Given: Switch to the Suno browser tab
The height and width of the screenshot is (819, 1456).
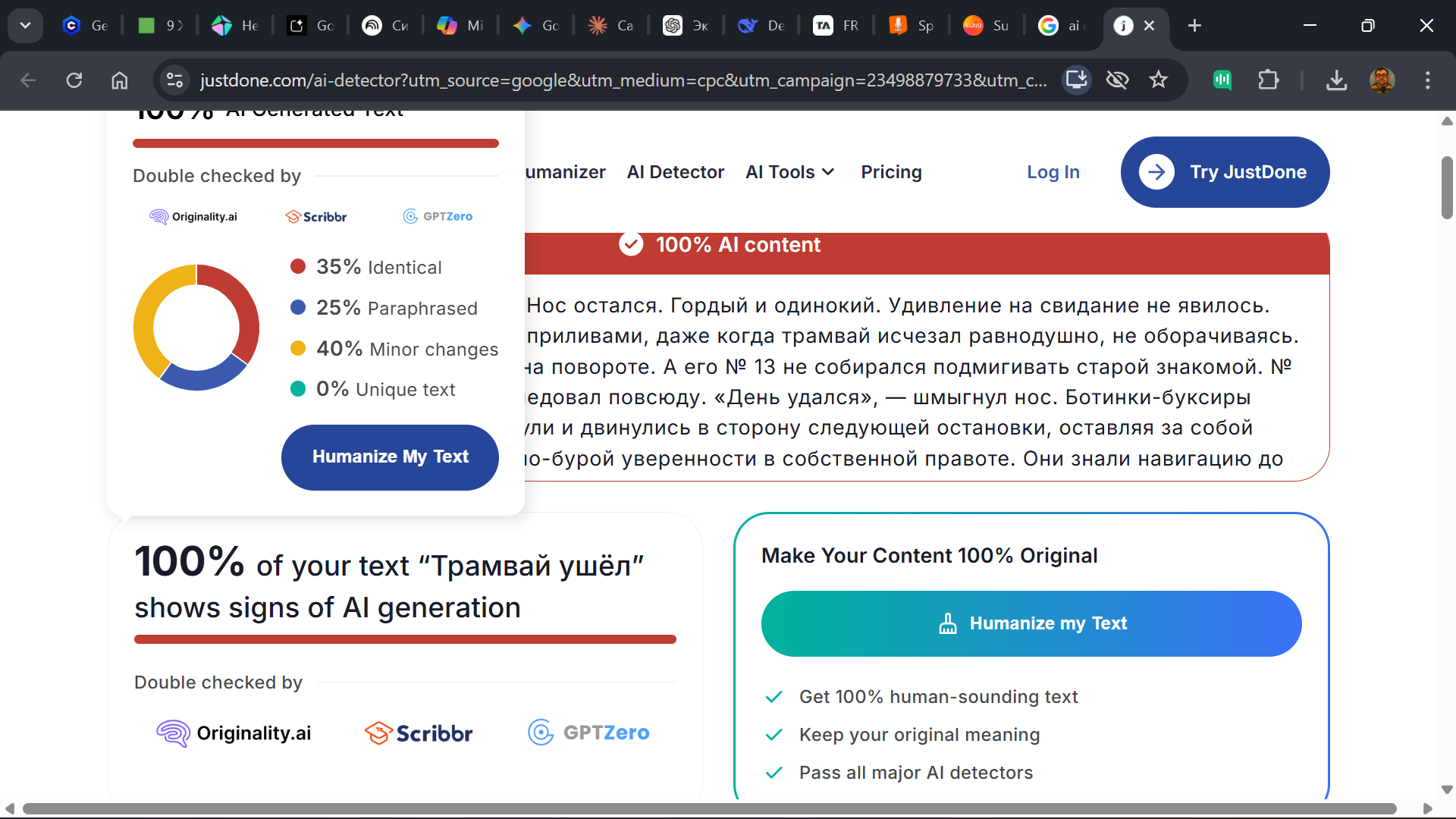Looking at the screenshot, I should point(986,26).
